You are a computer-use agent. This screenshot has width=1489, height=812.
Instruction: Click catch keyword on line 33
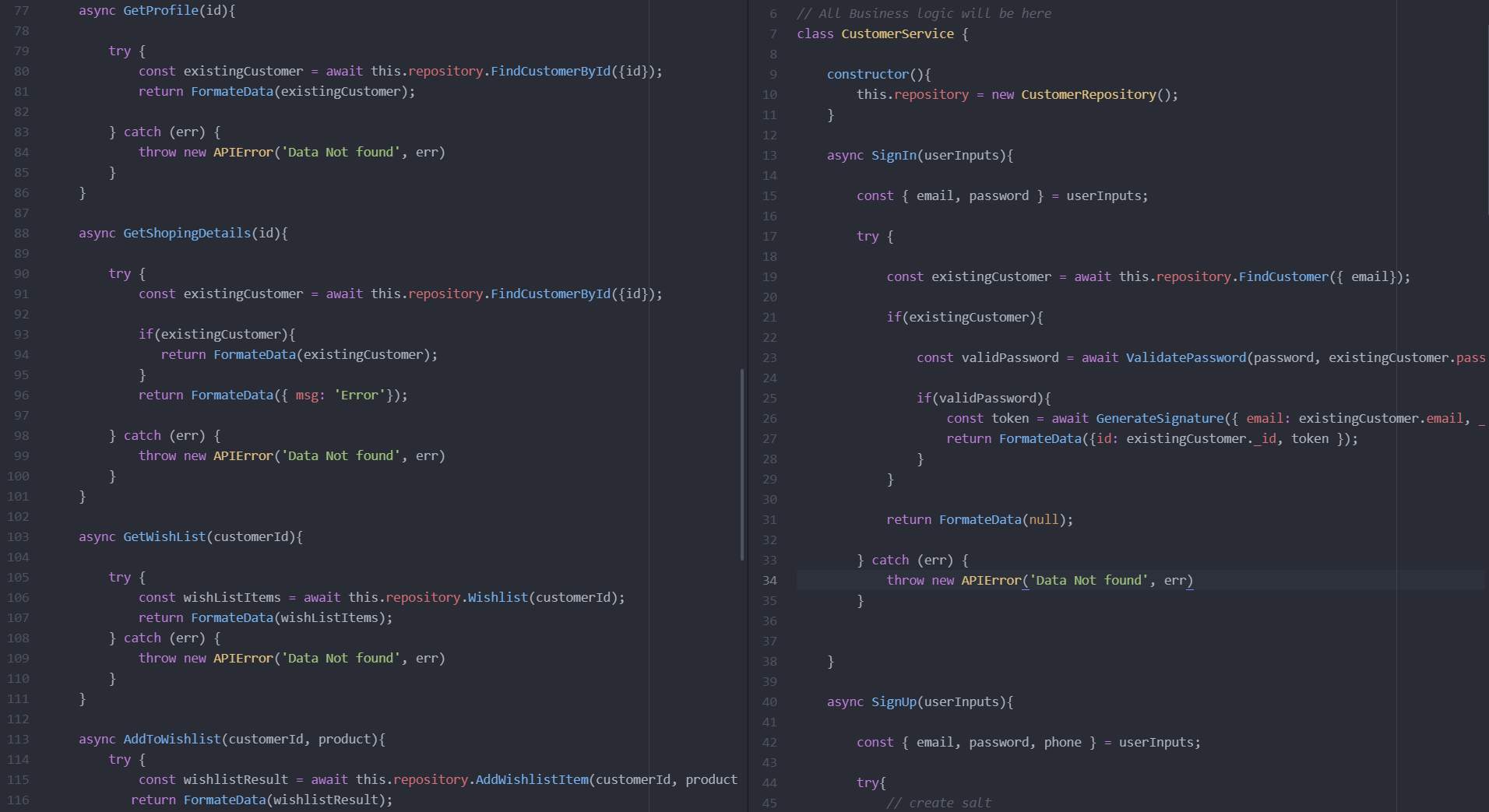point(890,560)
